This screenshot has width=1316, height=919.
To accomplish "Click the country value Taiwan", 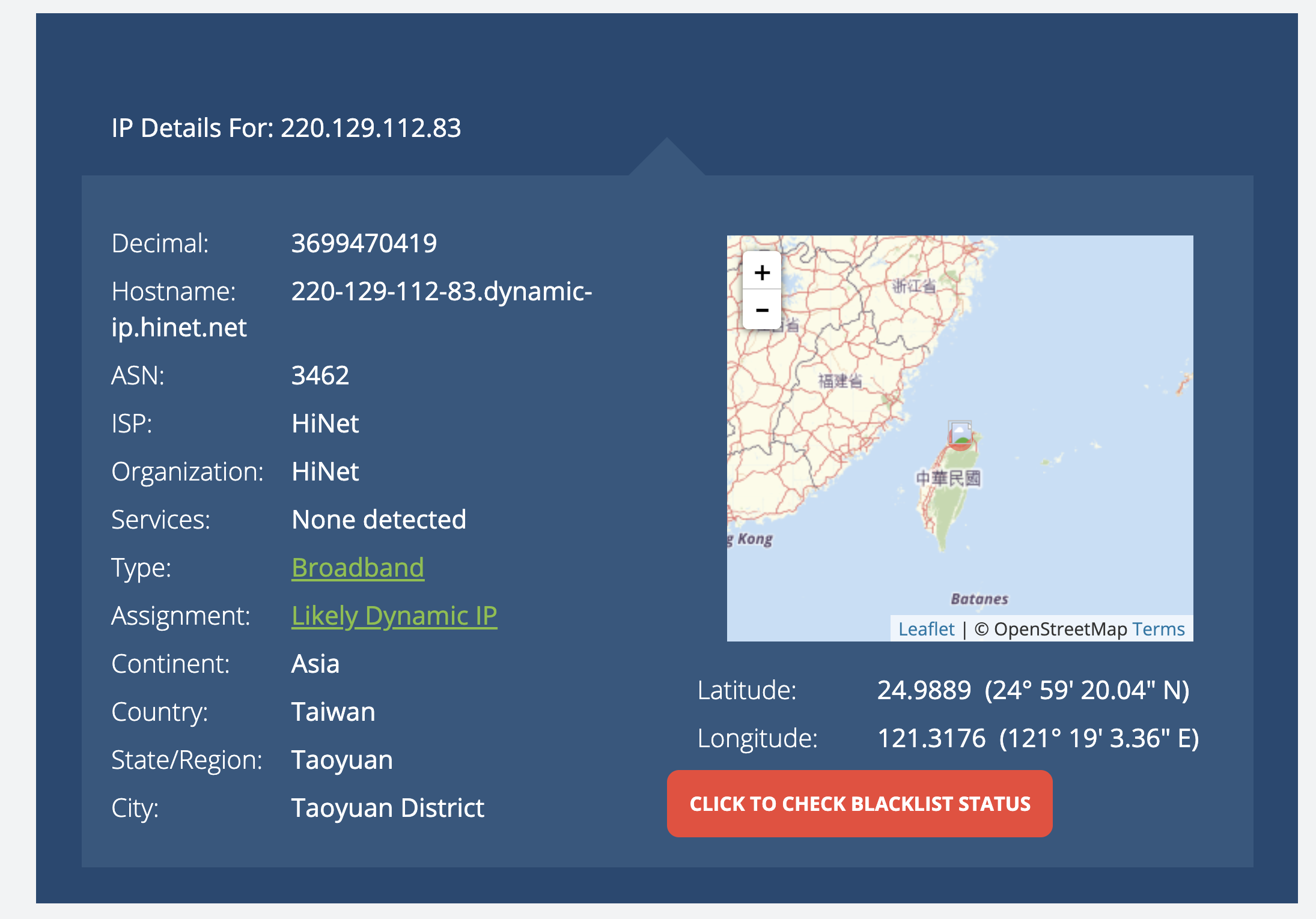I will click(x=334, y=712).
